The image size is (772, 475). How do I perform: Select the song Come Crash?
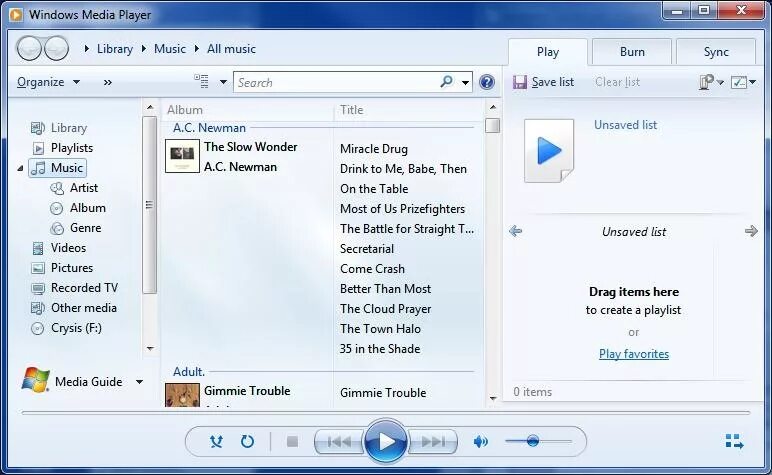coord(372,269)
